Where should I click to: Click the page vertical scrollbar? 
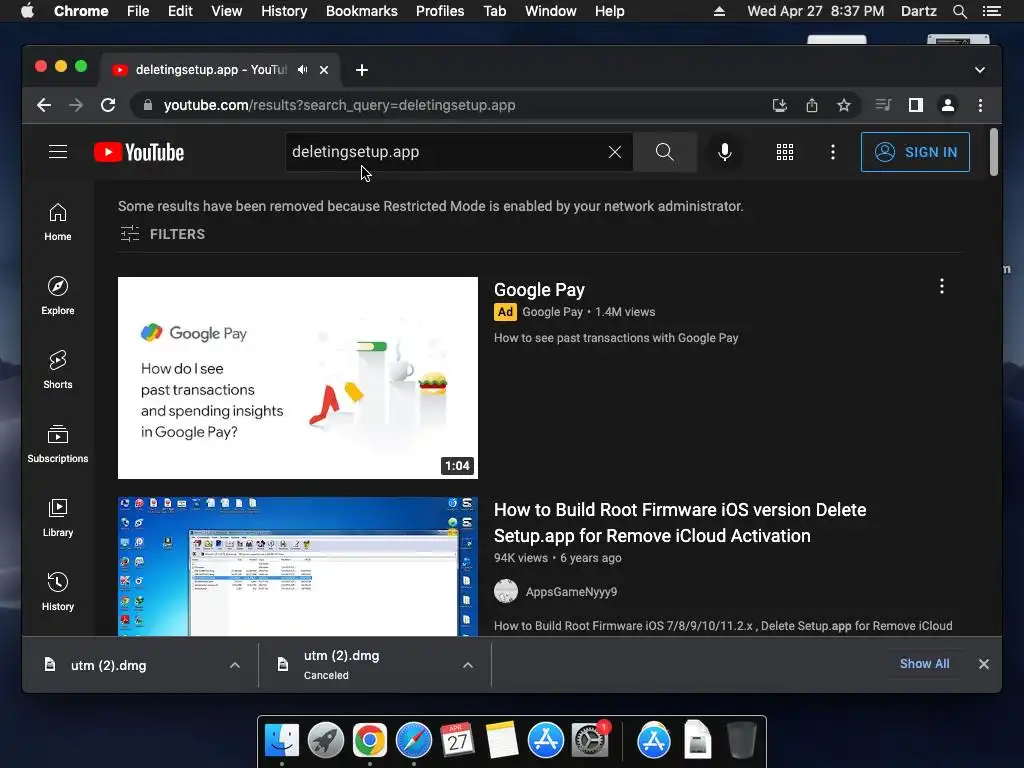pyautogui.click(x=993, y=152)
